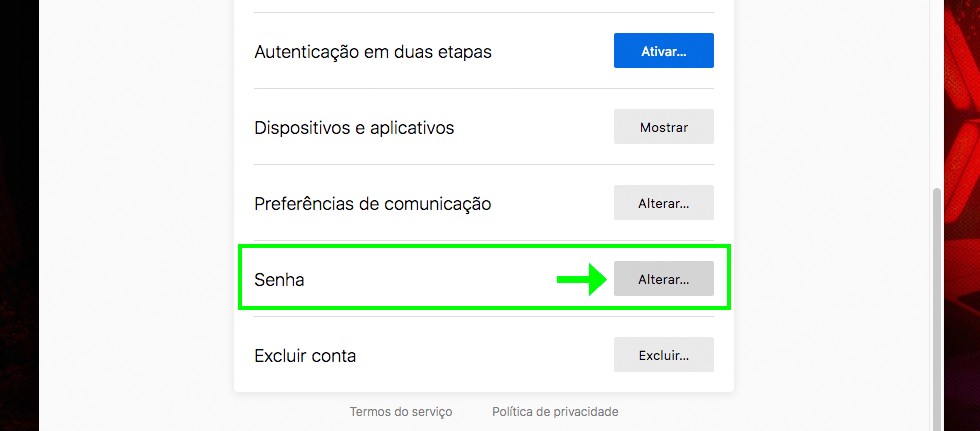980x431 pixels.
Task: Click the Autenticação em duas etapas label
Action: click(373, 51)
